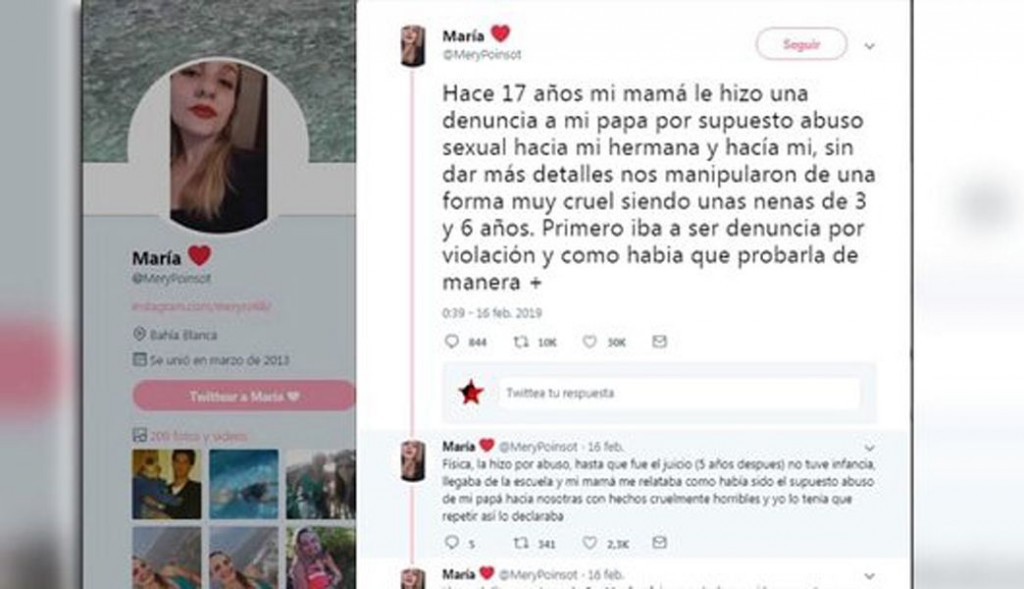Like the main tweet with 30K hearts
Viewport: 1024px width, 589px height.
click(x=589, y=341)
